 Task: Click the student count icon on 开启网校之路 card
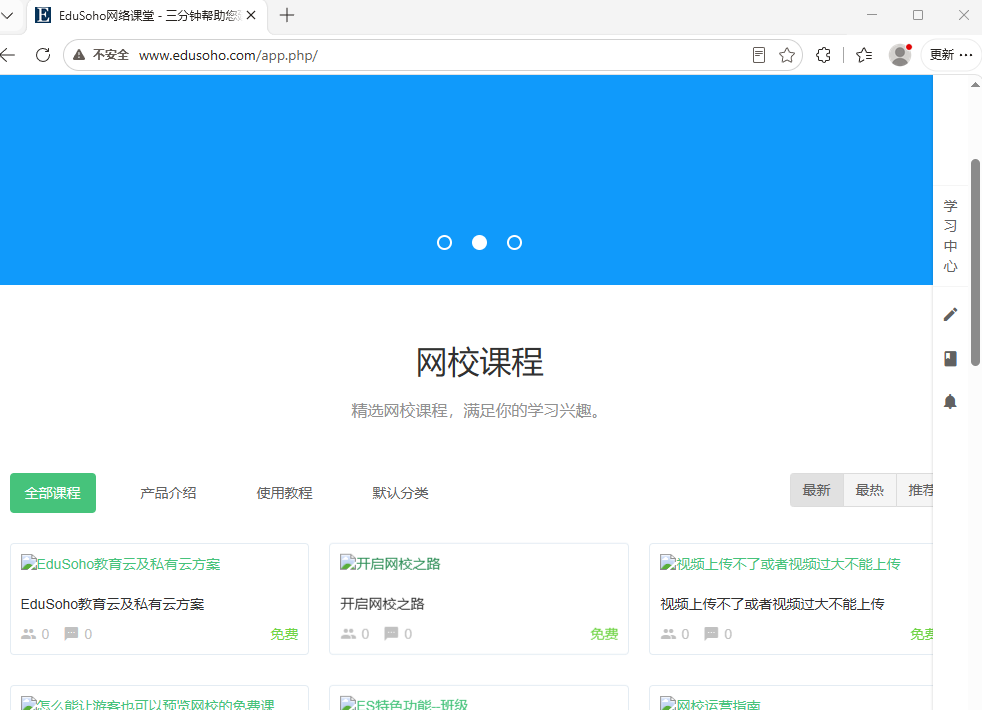(348, 634)
